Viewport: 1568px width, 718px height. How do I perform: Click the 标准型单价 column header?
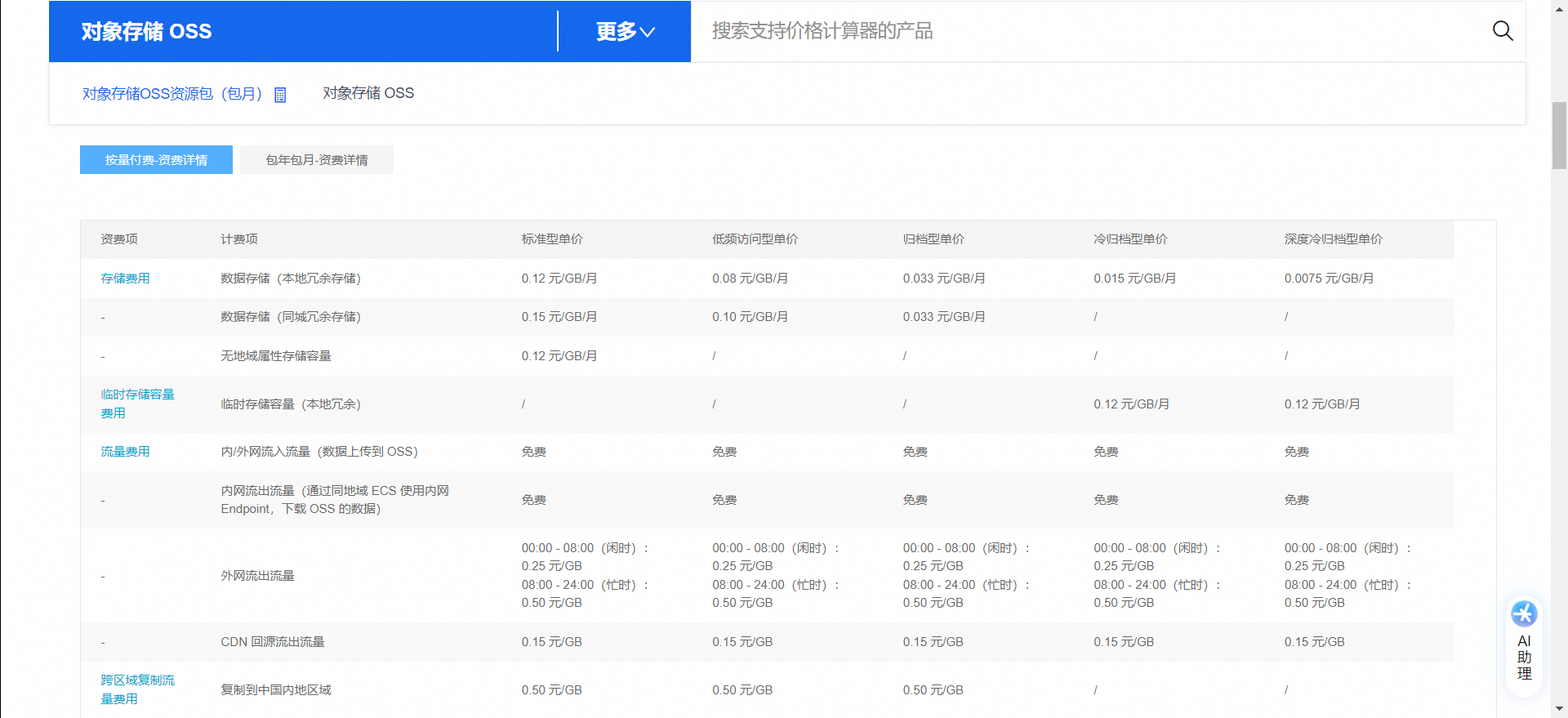(x=552, y=239)
